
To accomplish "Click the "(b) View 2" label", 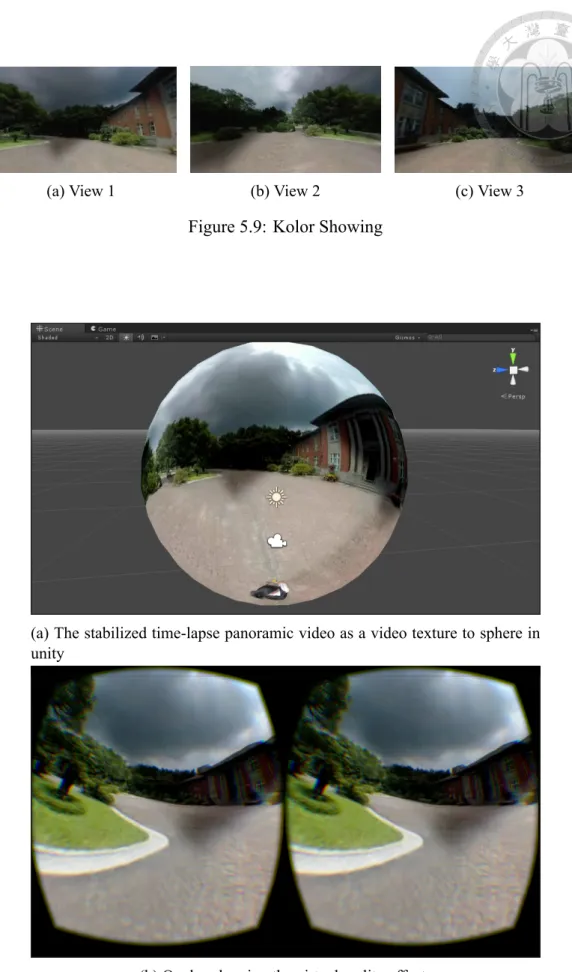I will coord(285,191).
